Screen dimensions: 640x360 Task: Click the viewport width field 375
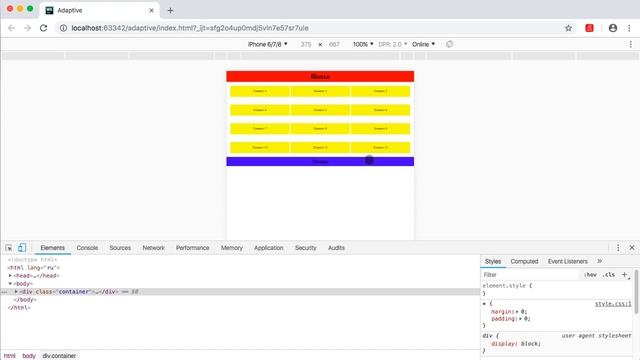point(306,44)
